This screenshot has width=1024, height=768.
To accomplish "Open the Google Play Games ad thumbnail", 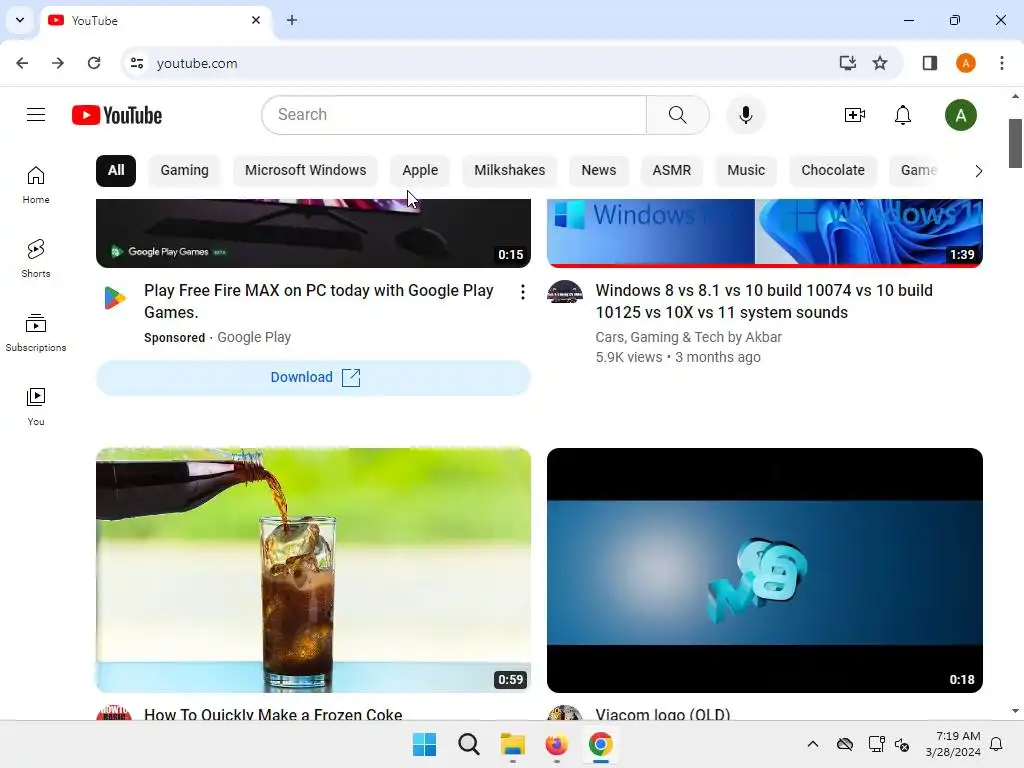I will coord(313,233).
